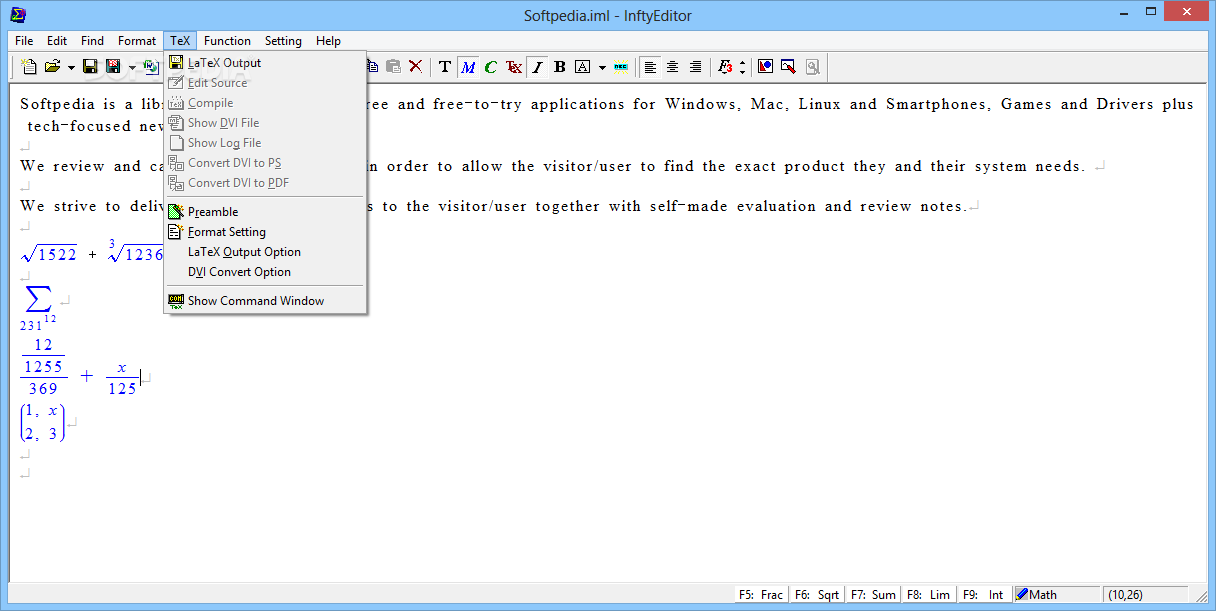Align text to the right
This screenshot has height=611, width=1216.
pos(695,67)
